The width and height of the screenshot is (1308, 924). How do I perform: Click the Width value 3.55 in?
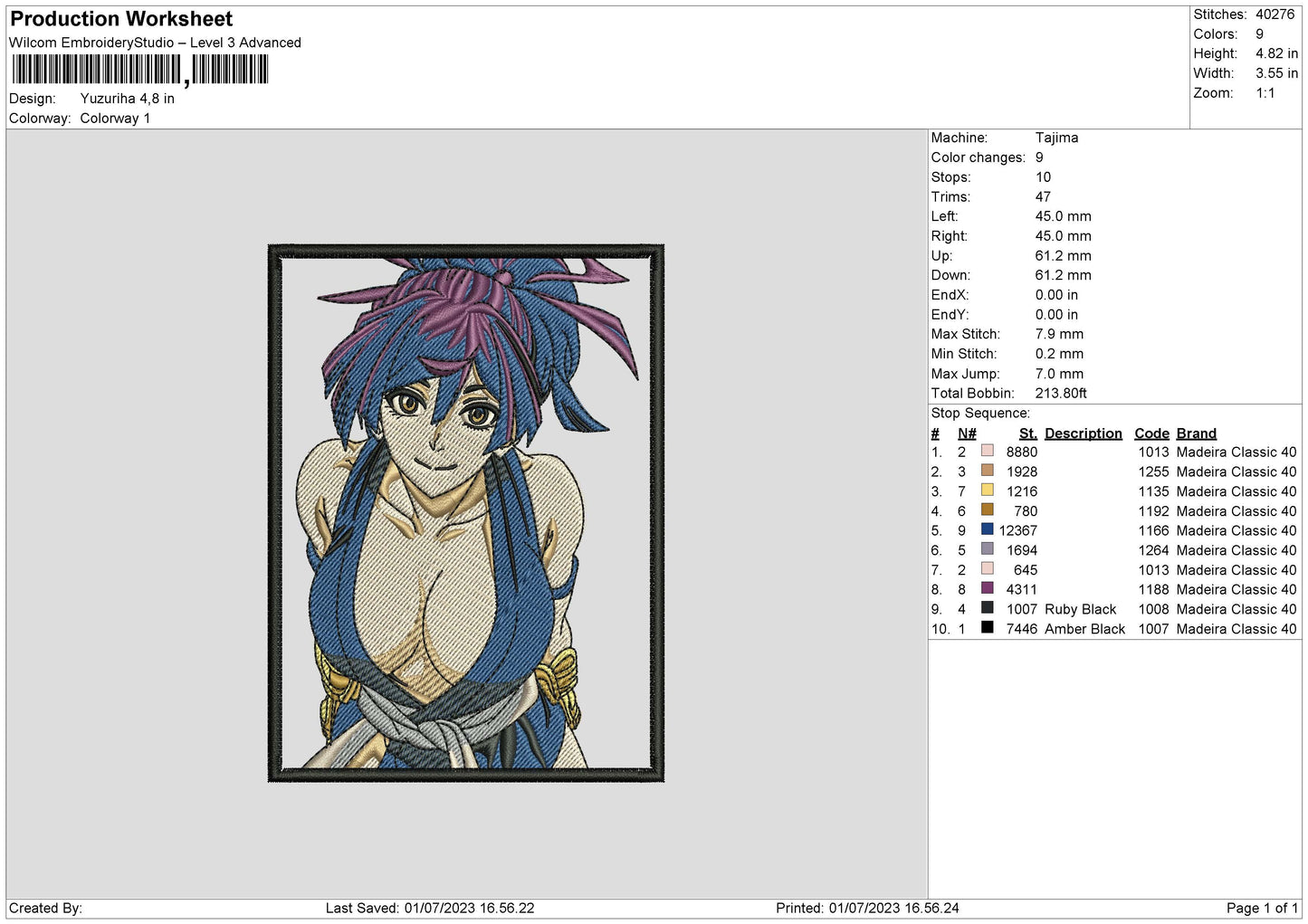pos(1276,73)
